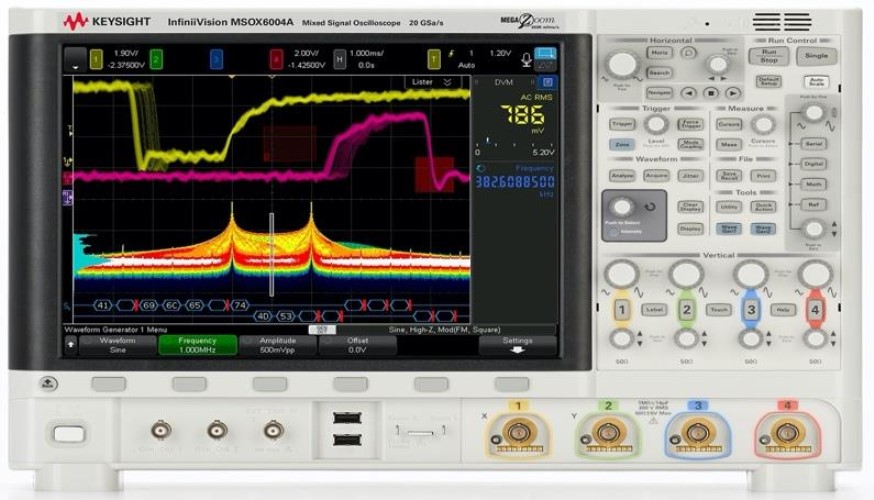
Task: Tap the channel 1 yellow badge on screen
Action: click(x=96, y=59)
